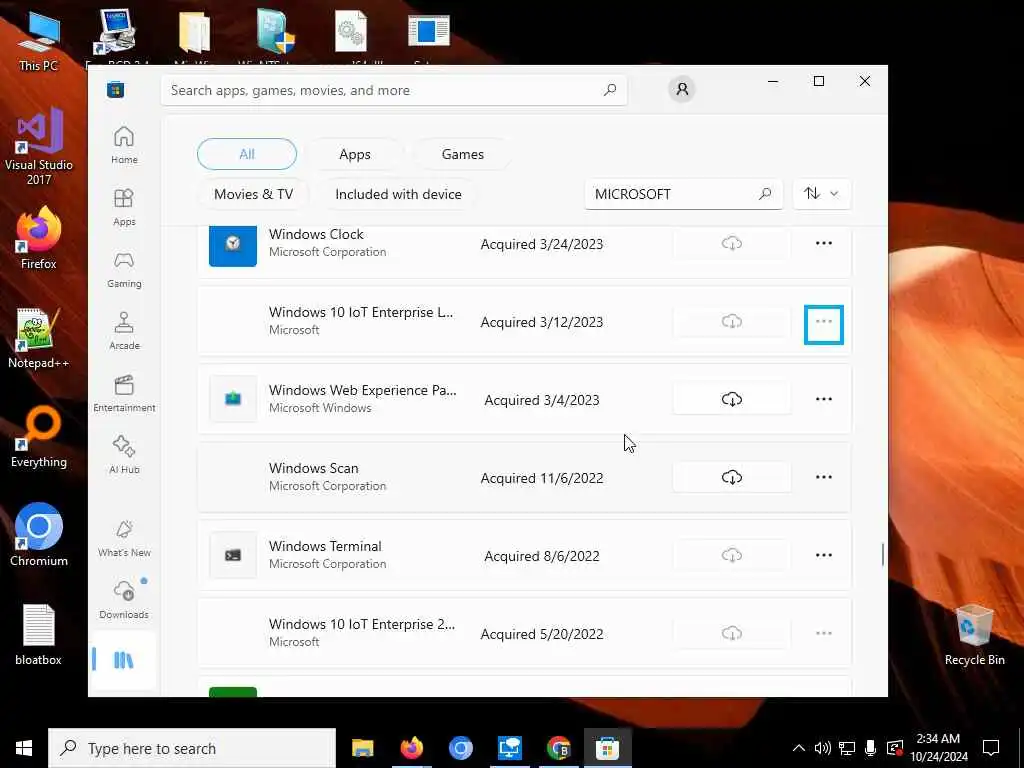Screen dimensions: 1024x768
Task: Click the Windows Scan title
Action: [313, 468]
